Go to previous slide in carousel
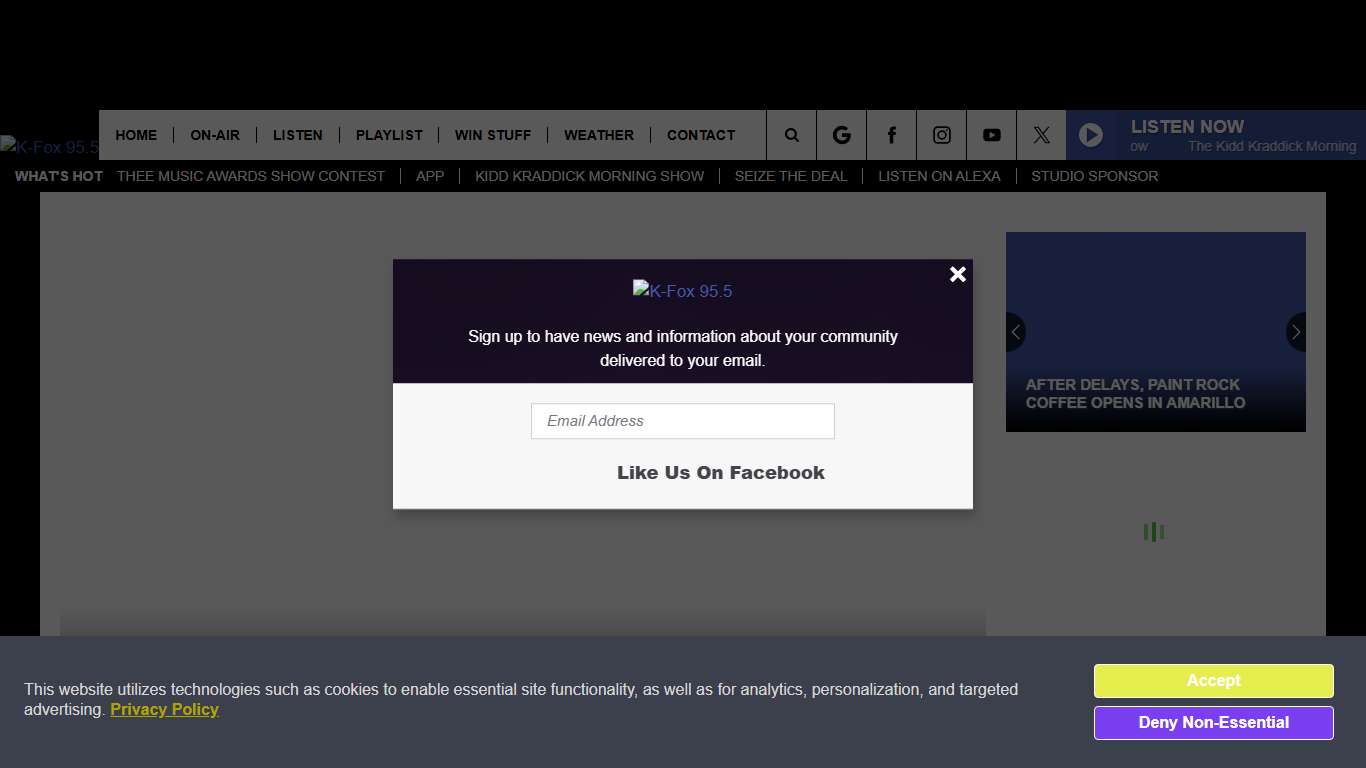This screenshot has height=768, width=1366. click(x=1016, y=332)
